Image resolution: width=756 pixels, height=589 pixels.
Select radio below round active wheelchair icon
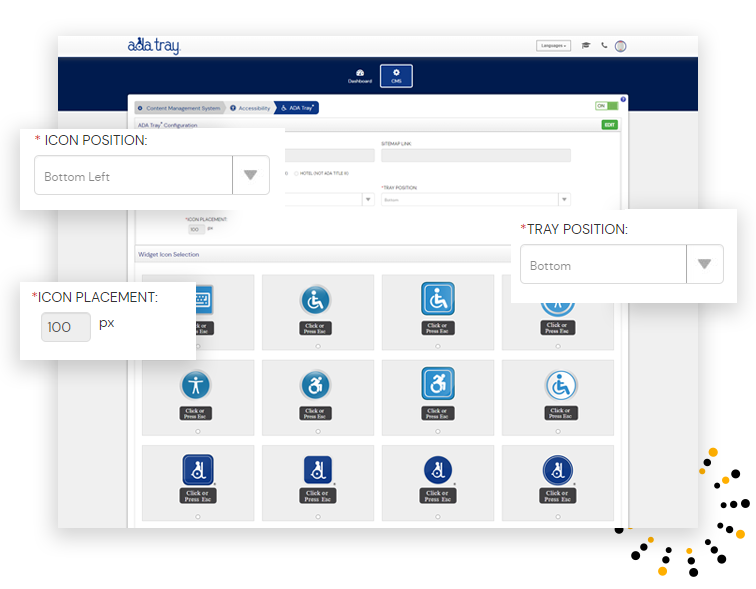click(x=318, y=431)
